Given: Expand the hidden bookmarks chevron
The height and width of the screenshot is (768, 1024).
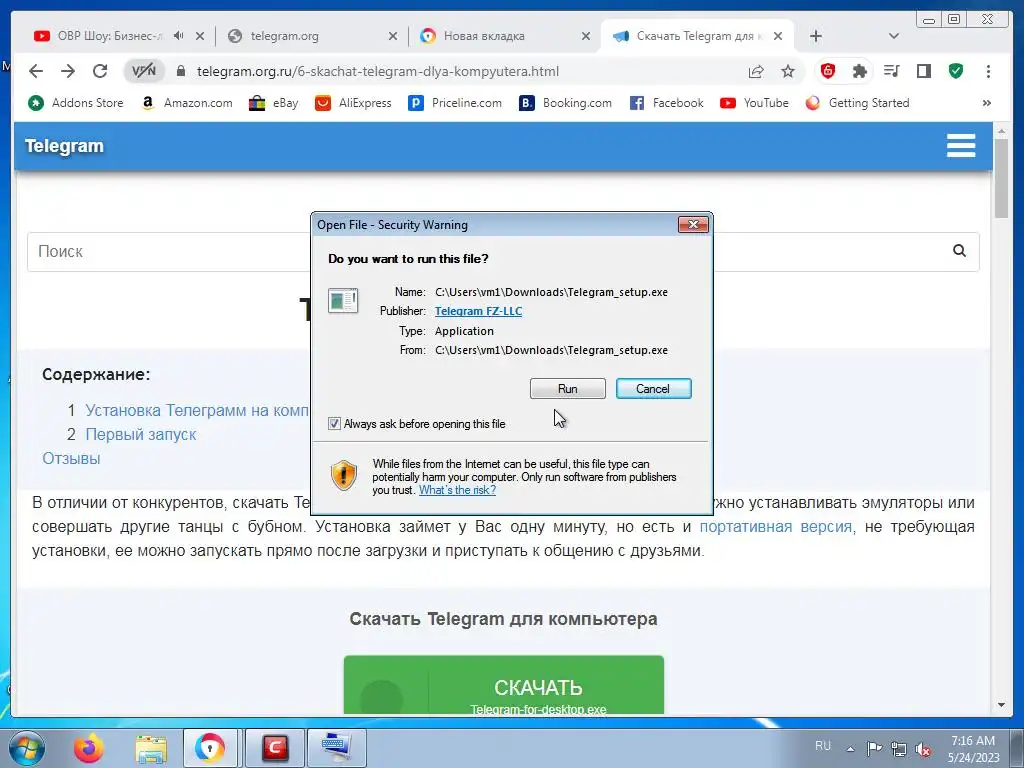Looking at the screenshot, I should point(987,103).
